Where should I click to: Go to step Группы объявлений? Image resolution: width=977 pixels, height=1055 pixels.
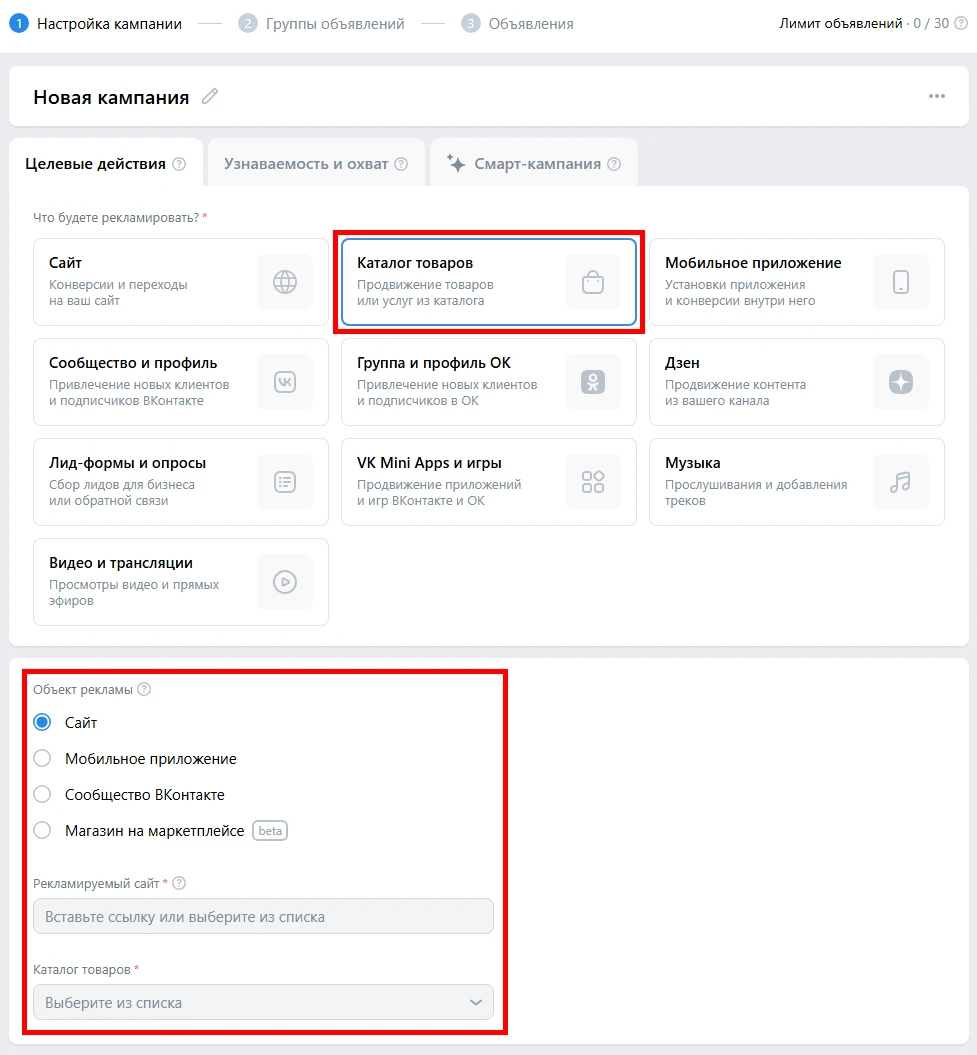(334, 23)
